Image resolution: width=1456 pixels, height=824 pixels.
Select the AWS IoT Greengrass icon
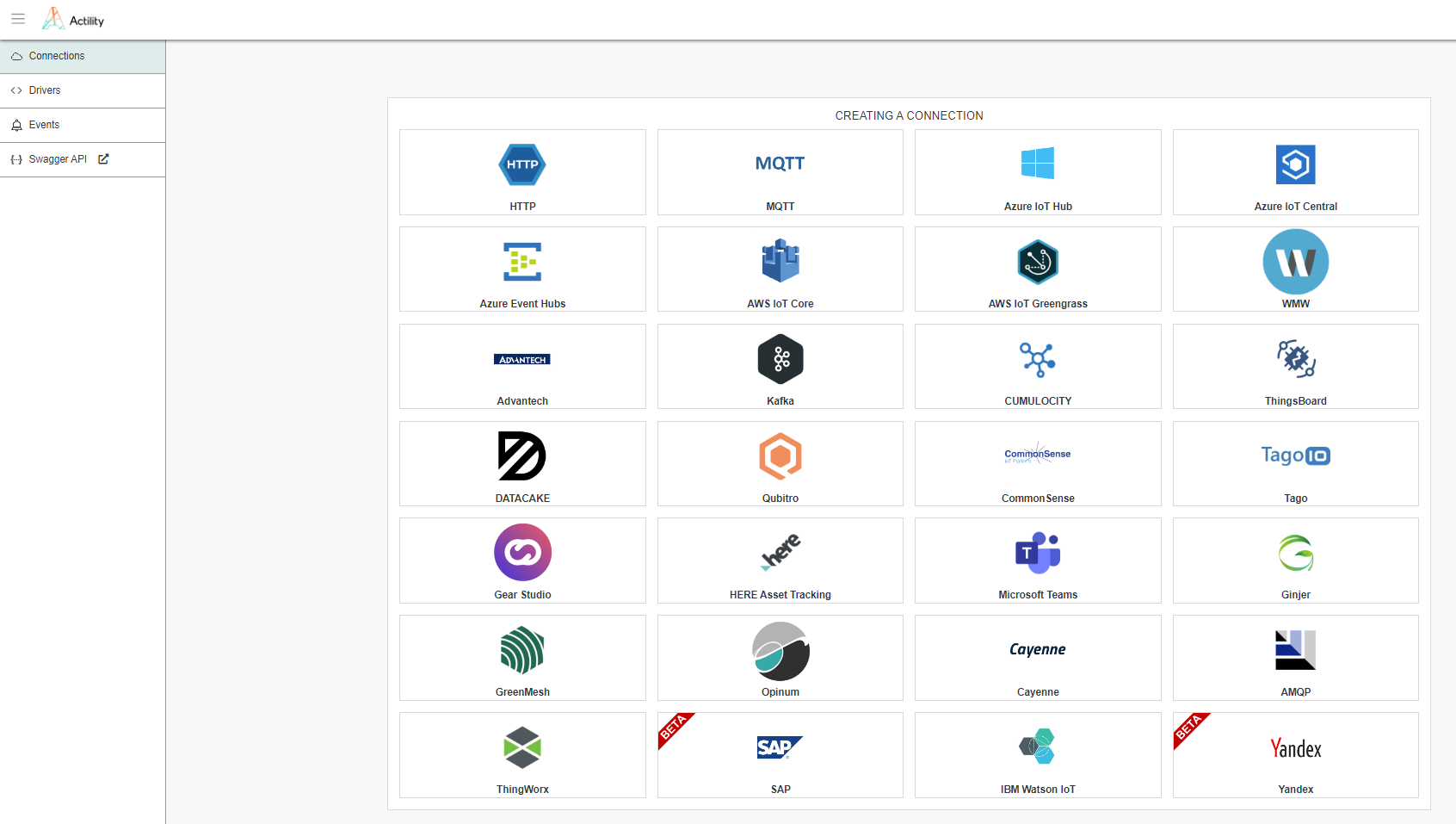pos(1038,262)
